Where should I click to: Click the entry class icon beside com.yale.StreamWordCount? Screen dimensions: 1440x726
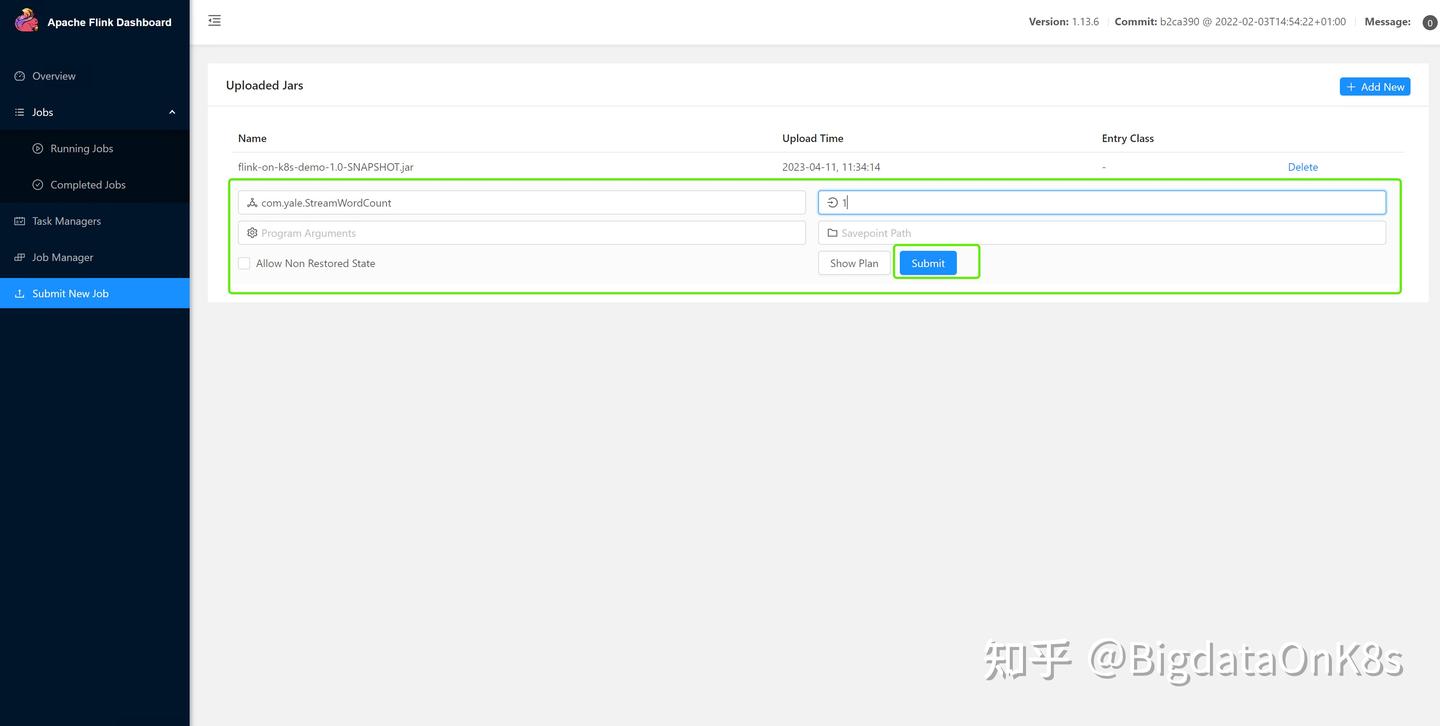[x=252, y=202]
